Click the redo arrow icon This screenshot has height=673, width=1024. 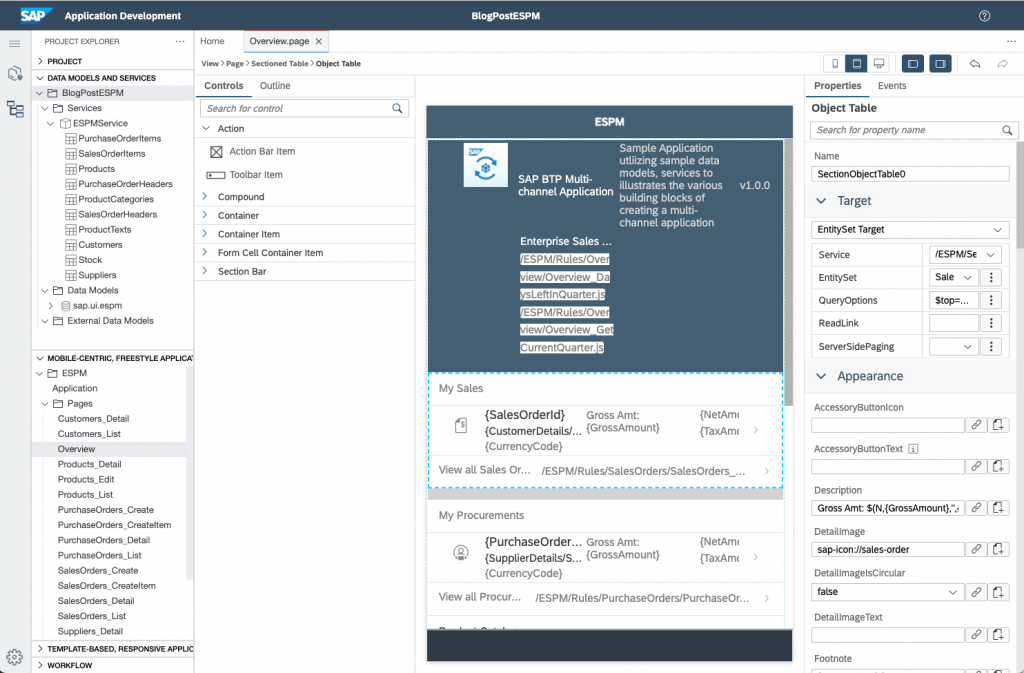[x=1002, y=63]
